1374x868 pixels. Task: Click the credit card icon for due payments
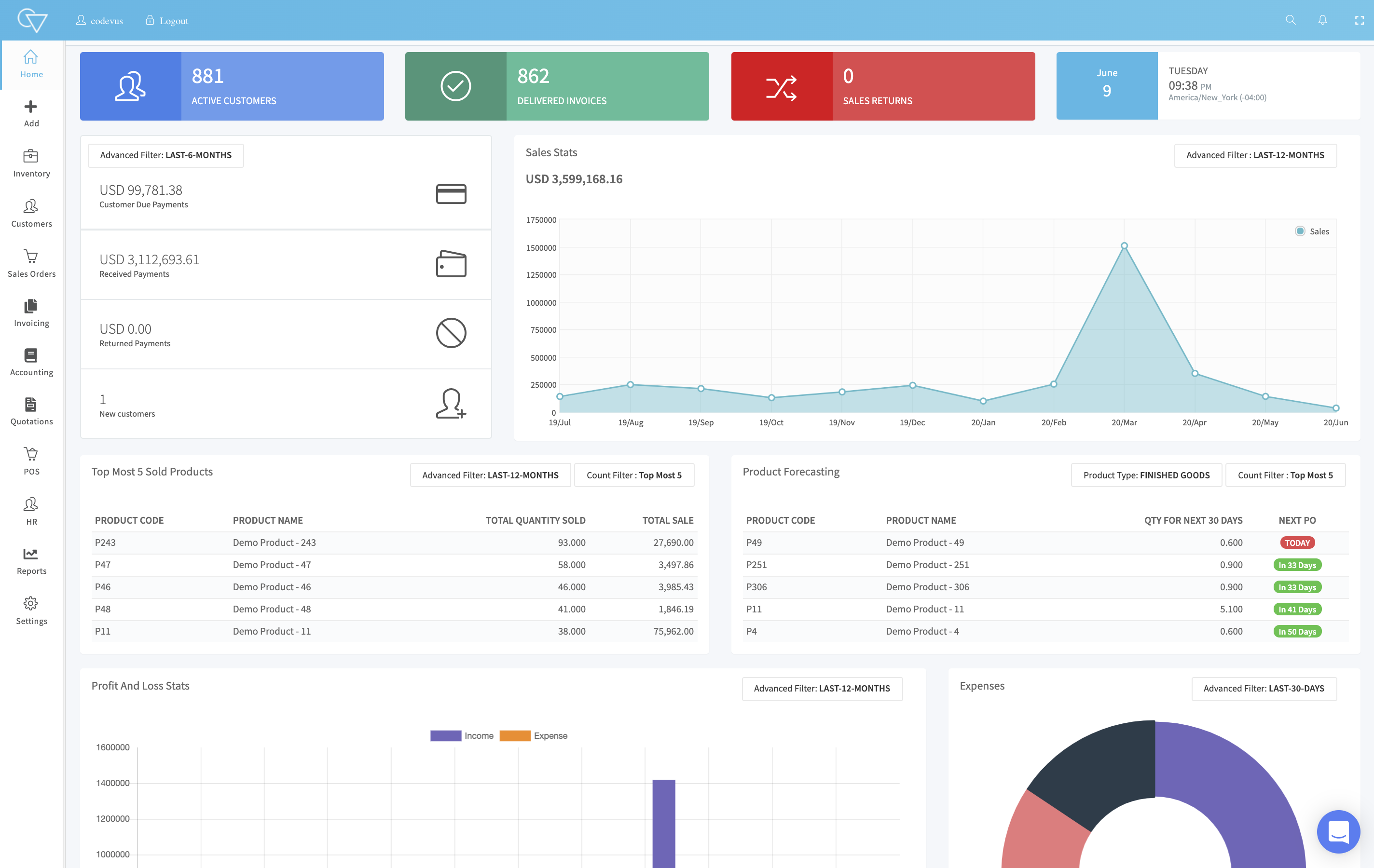click(451, 194)
